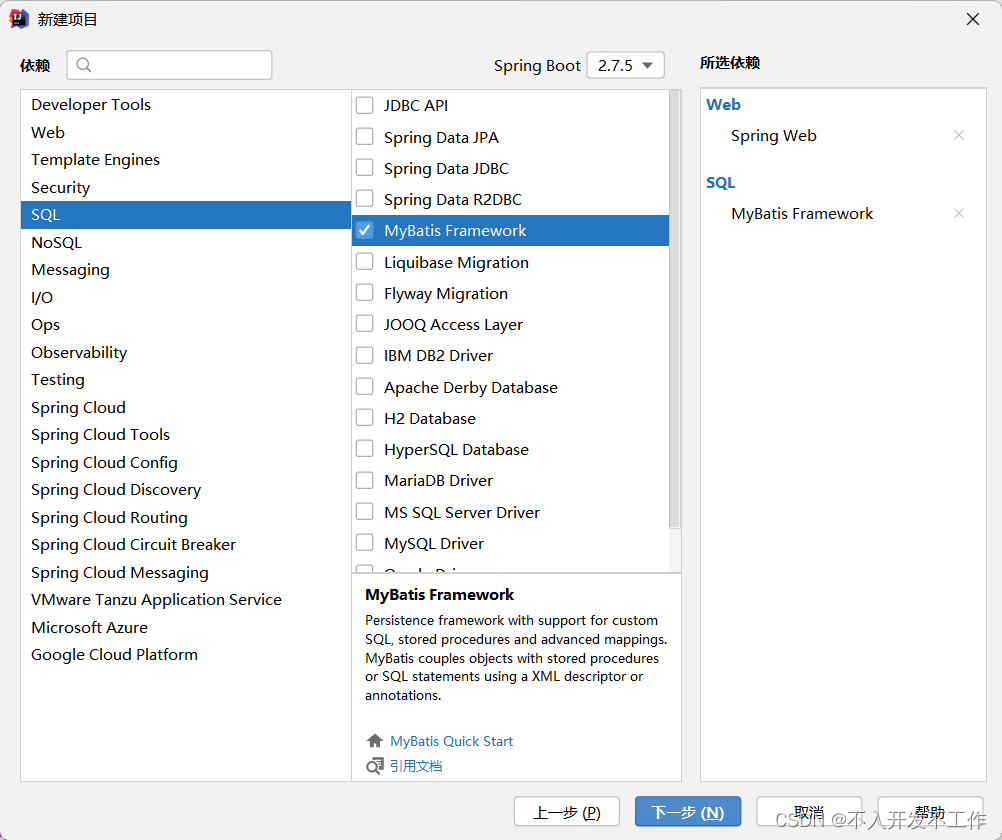
Task: Check the Apache Derby Database checkbox
Action: click(364, 387)
